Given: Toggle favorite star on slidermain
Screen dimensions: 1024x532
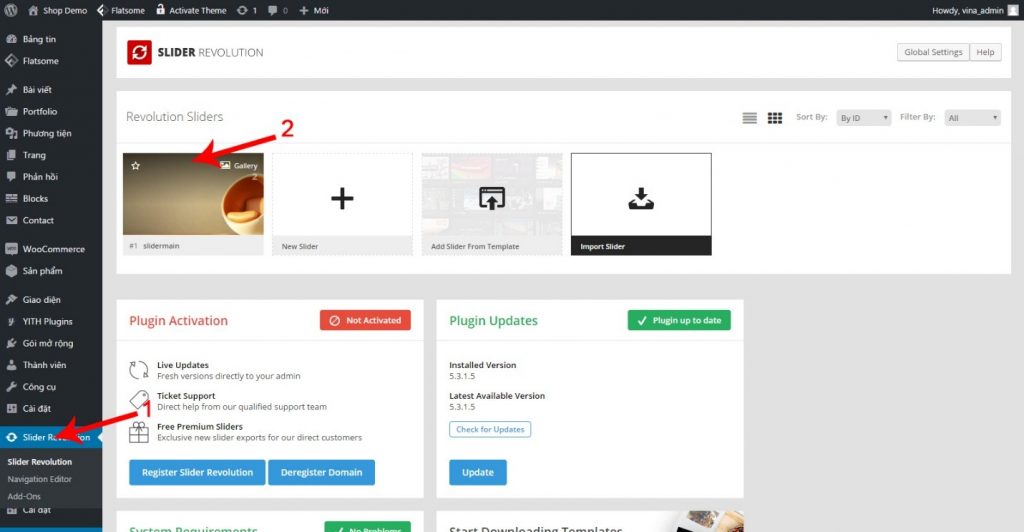Looking at the screenshot, I should pos(135,166).
